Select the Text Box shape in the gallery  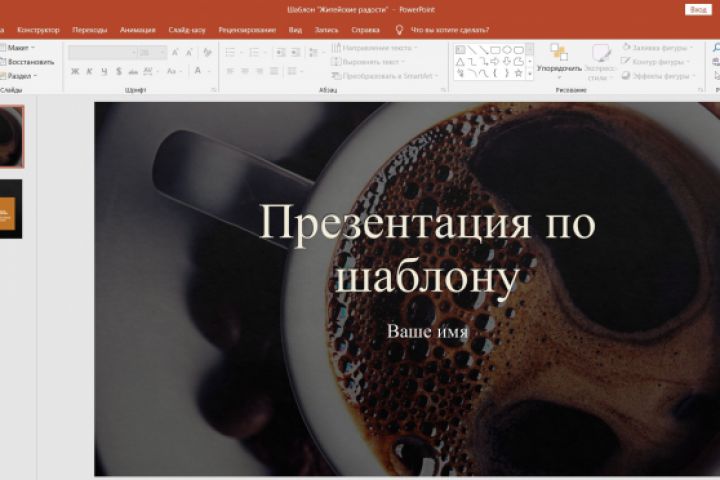click(x=460, y=50)
